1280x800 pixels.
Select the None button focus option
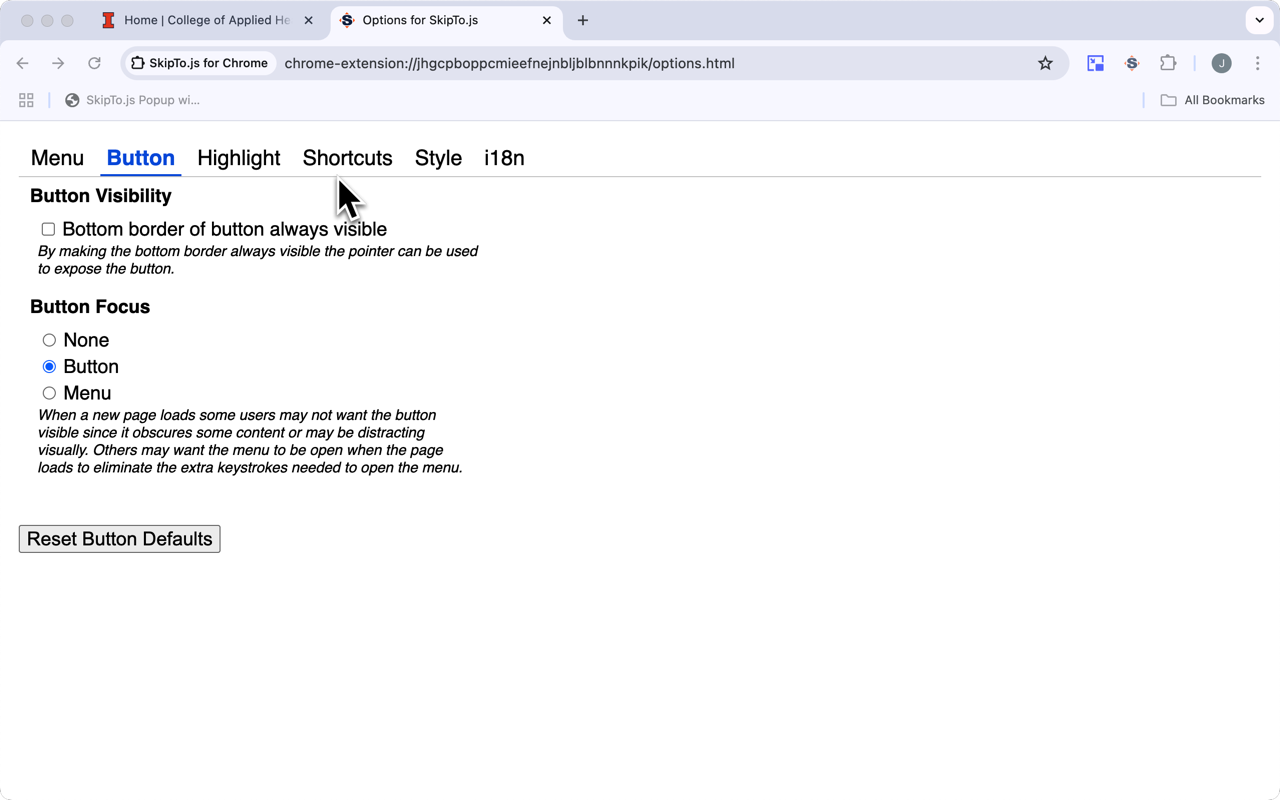click(49, 340)
